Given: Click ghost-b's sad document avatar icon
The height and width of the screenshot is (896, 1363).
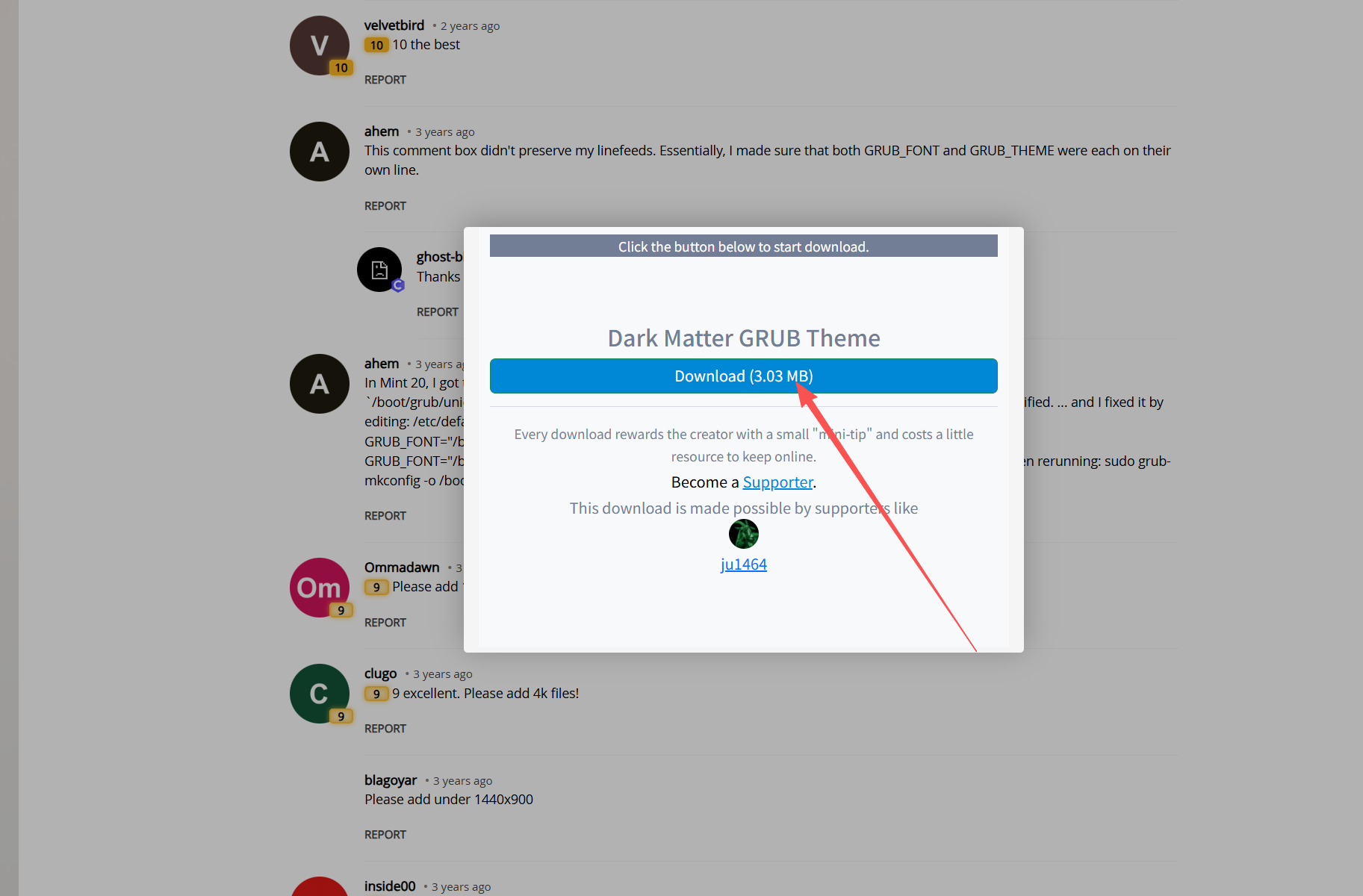Looking at the screenshot, I should tap(379, 270).
